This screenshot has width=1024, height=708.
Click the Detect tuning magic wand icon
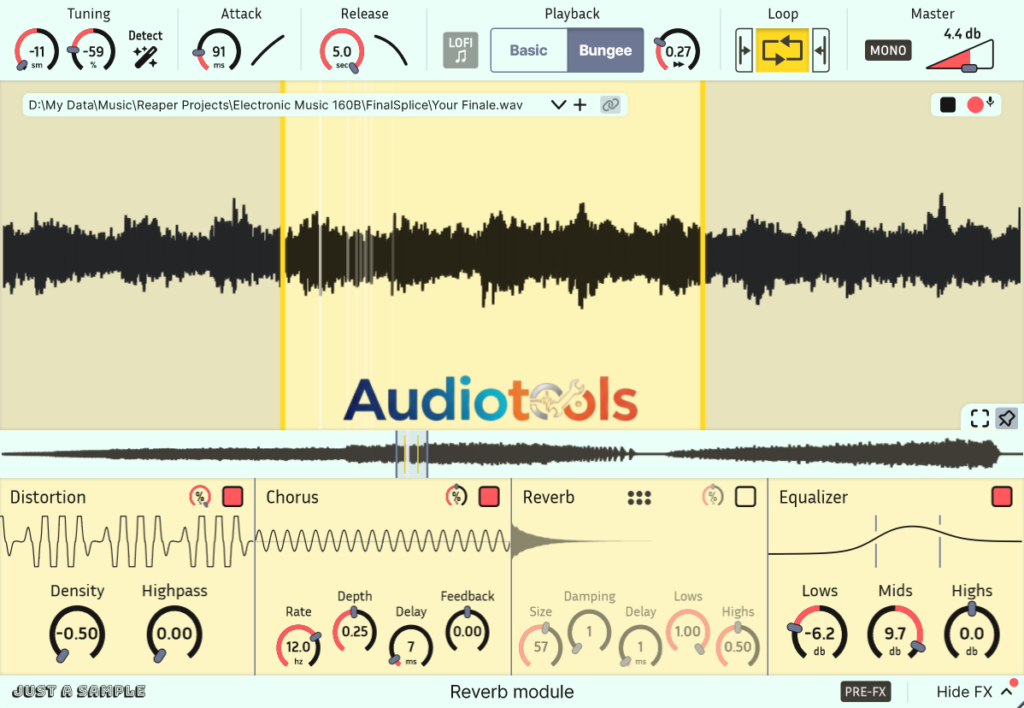point(145,57)
